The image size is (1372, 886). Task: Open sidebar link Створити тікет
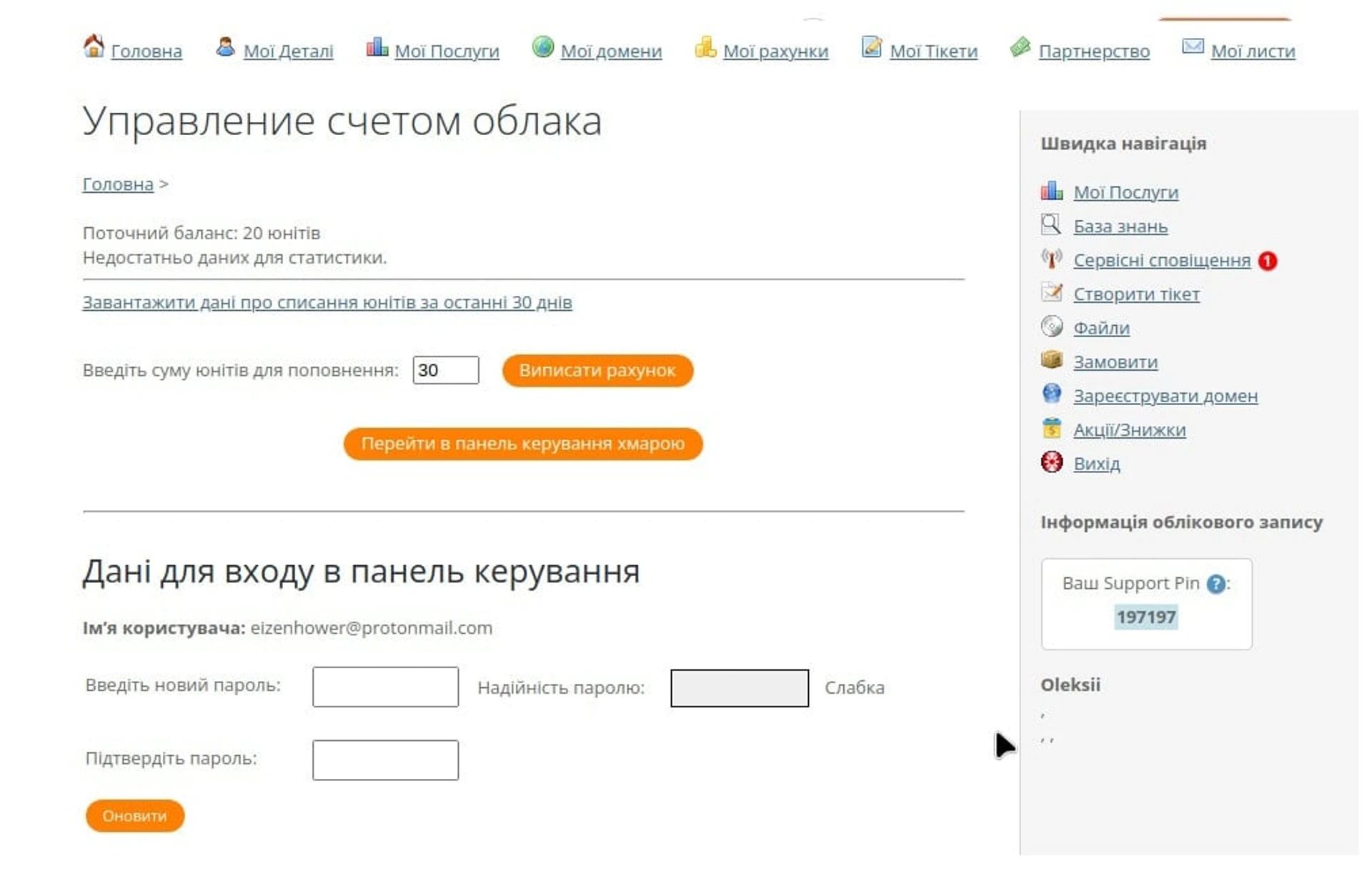(x=1136, y=294)
